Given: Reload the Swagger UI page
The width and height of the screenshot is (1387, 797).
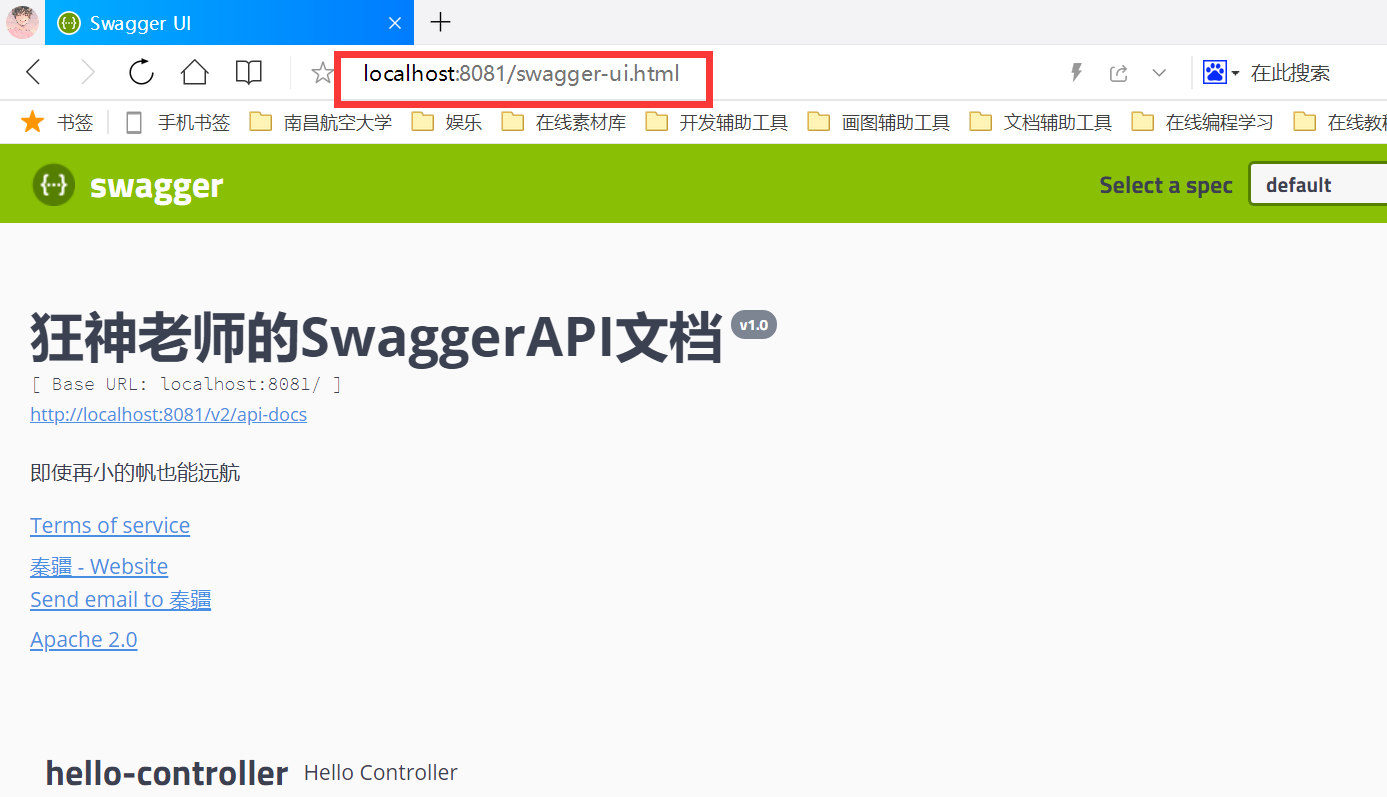Looking at the screenshot, I should tap(142, 72).
